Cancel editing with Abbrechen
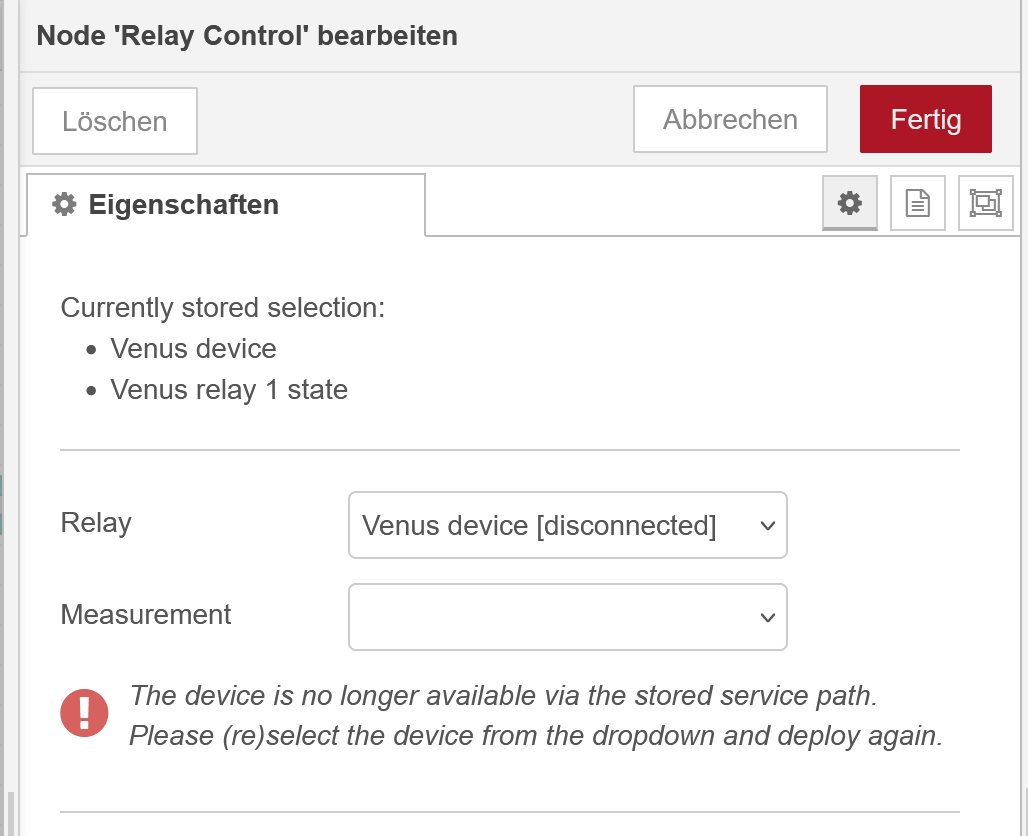Image resolution: width=1028 pixels, height=836 pixels. (x=730, y=120)
